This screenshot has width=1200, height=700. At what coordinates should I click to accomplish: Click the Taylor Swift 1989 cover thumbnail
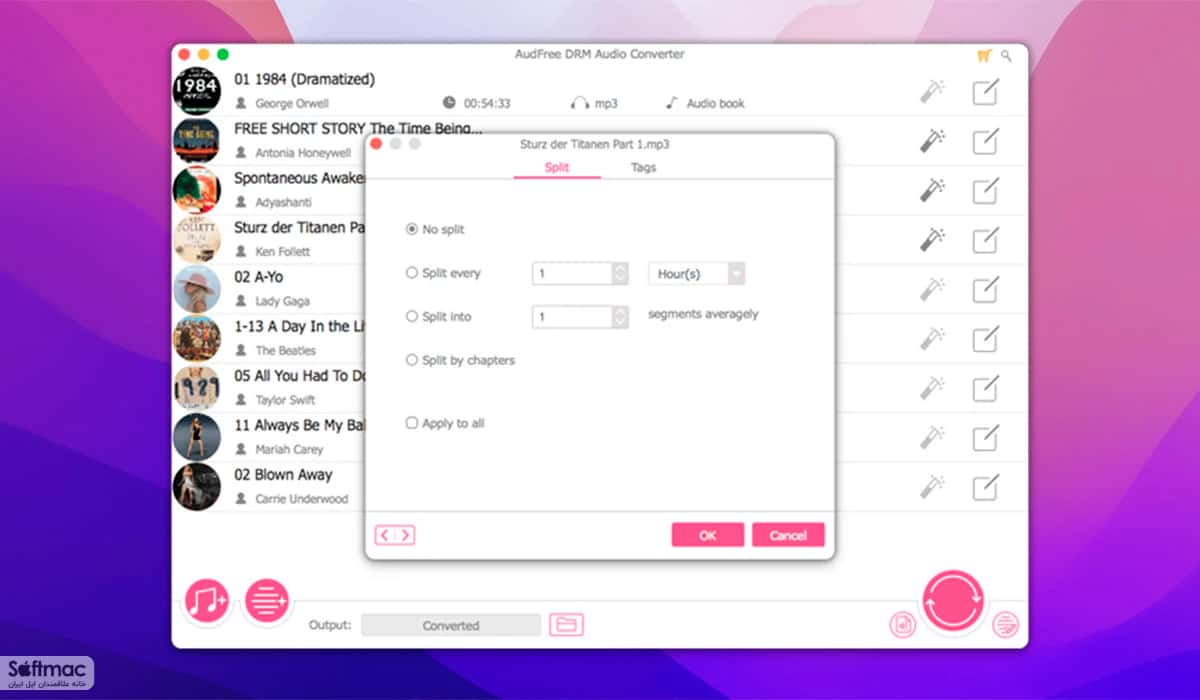pos(196,388)
